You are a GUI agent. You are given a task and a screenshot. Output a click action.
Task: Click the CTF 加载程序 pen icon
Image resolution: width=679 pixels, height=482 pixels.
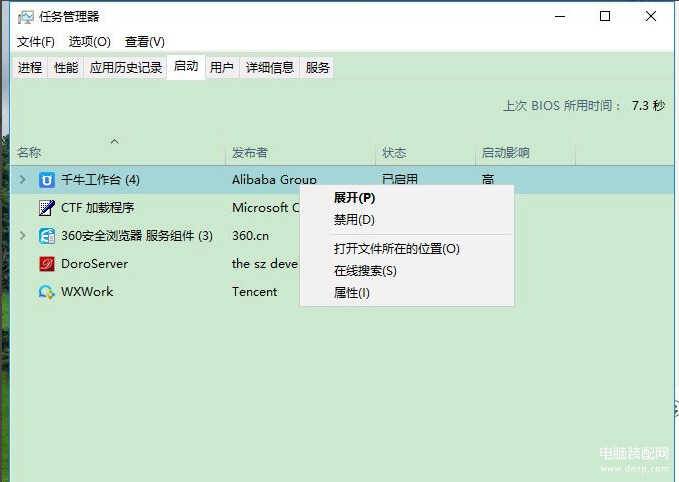coord(47,208)
